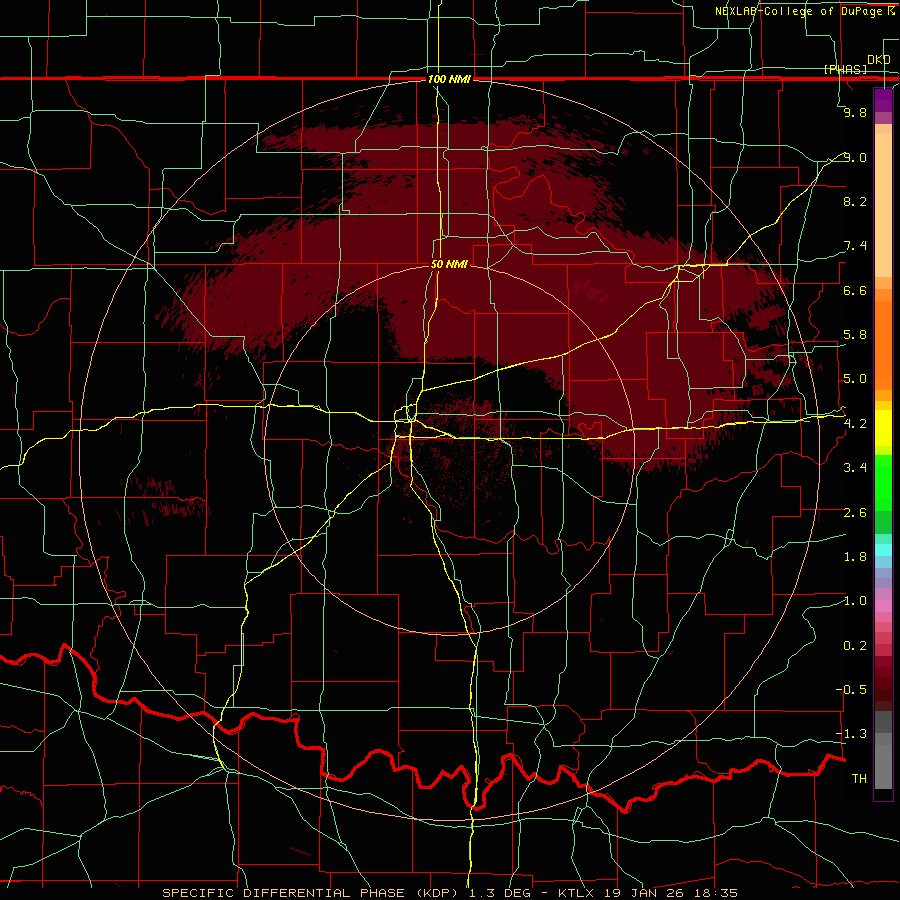Viewport: 900px width, 900px height.
Task: Click the 19 JAN 26 date text
Action: coord(642,893)
